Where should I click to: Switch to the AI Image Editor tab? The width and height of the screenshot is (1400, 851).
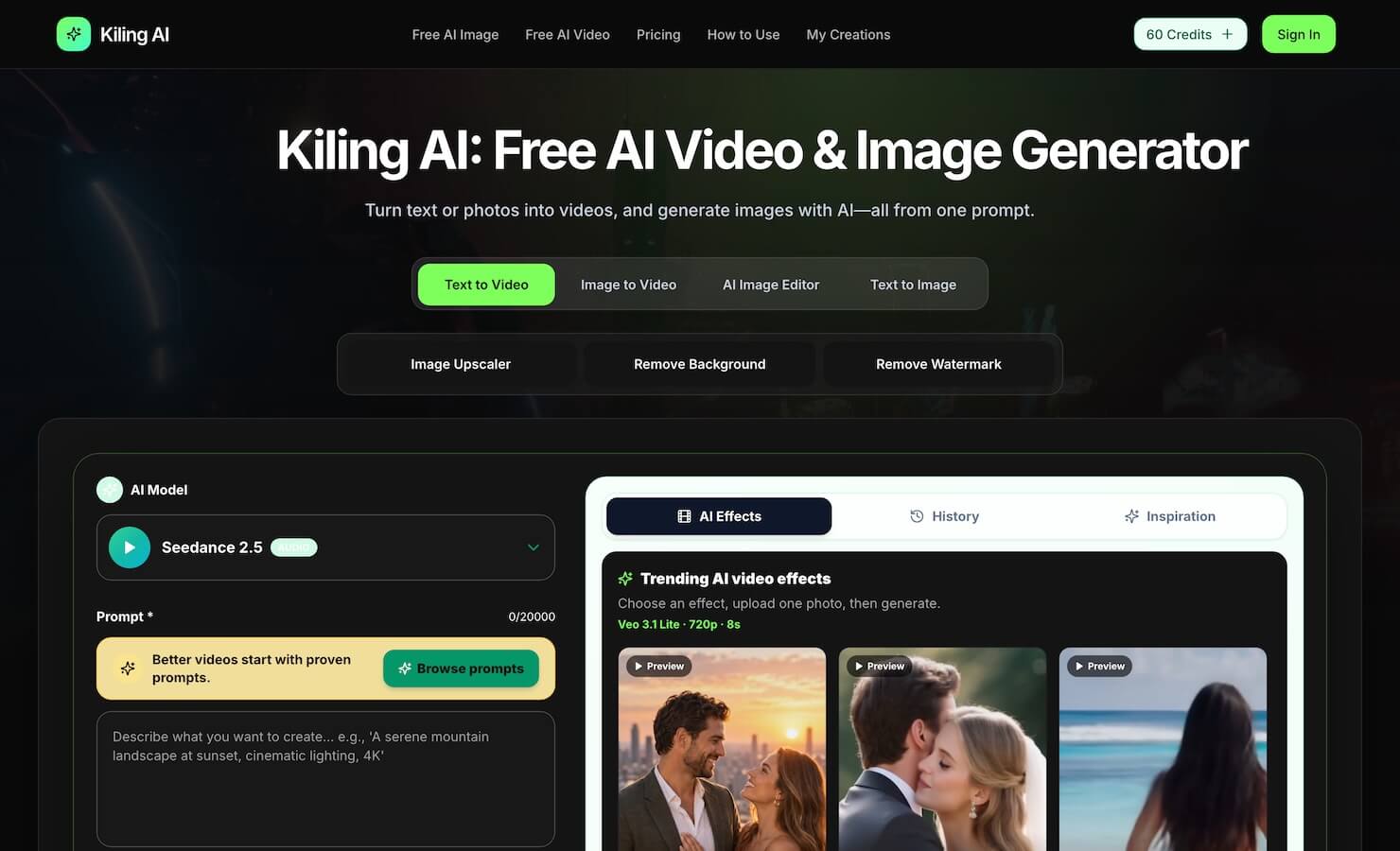(x=771, y=285)
